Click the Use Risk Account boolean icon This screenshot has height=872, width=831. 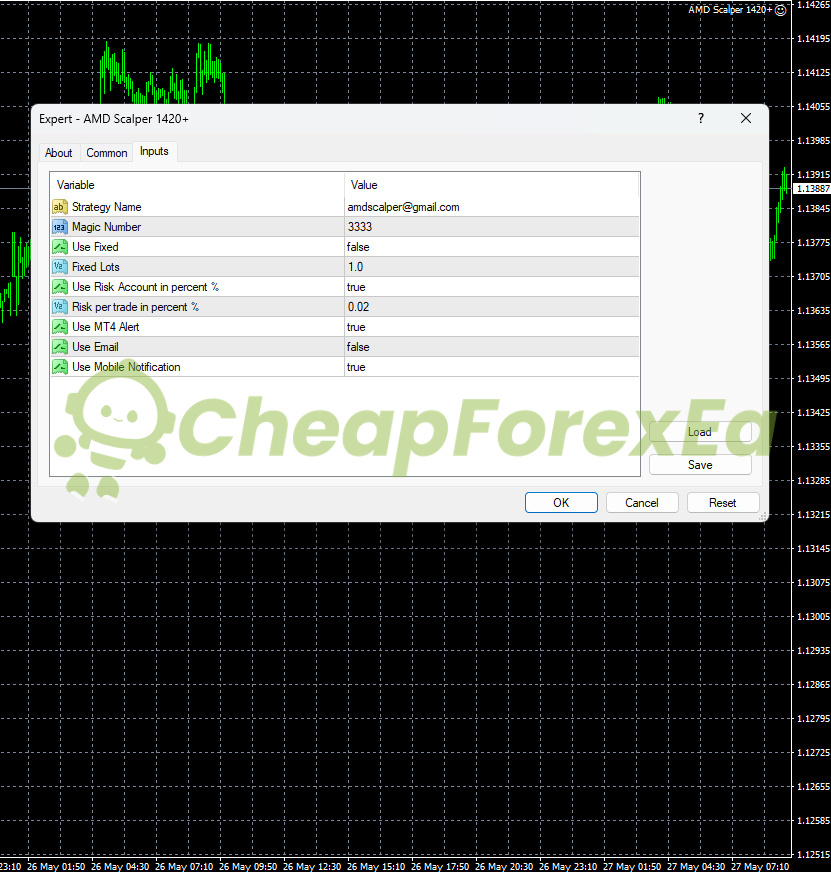60,287
